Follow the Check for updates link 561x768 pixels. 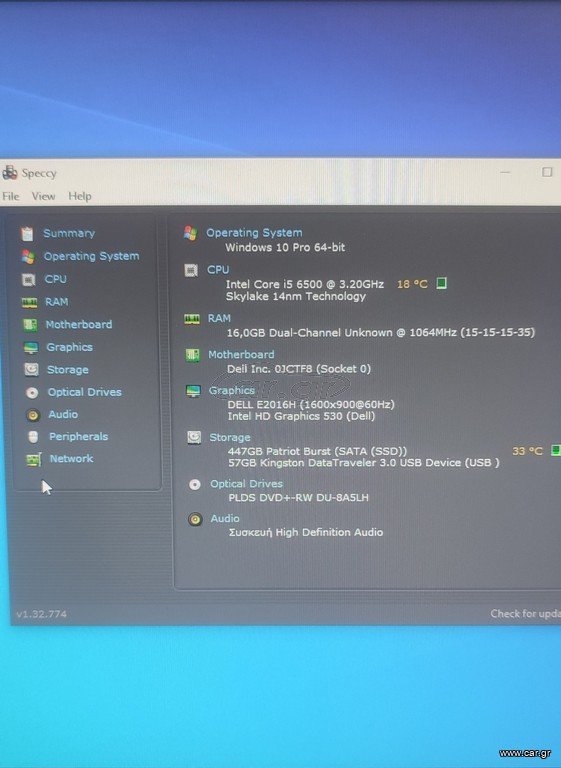point(525,614)
